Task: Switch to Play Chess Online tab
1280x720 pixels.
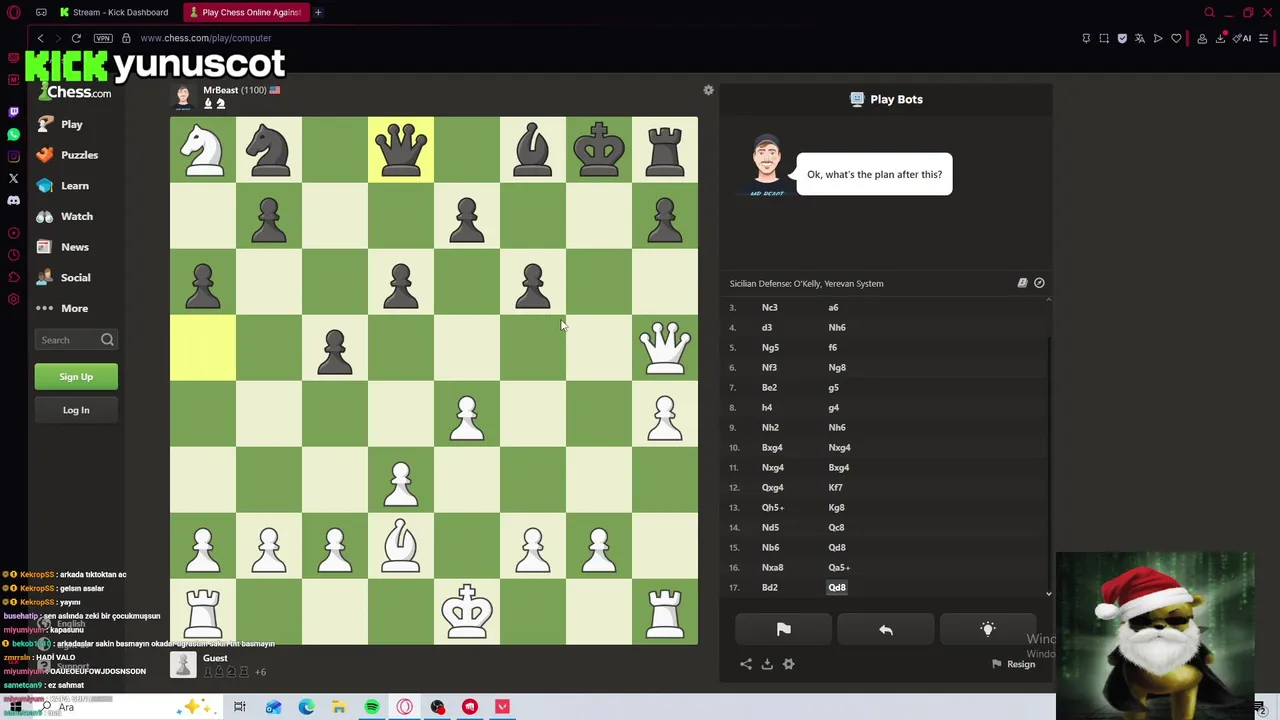Action: pyautogui.click(x=246, y=12)
